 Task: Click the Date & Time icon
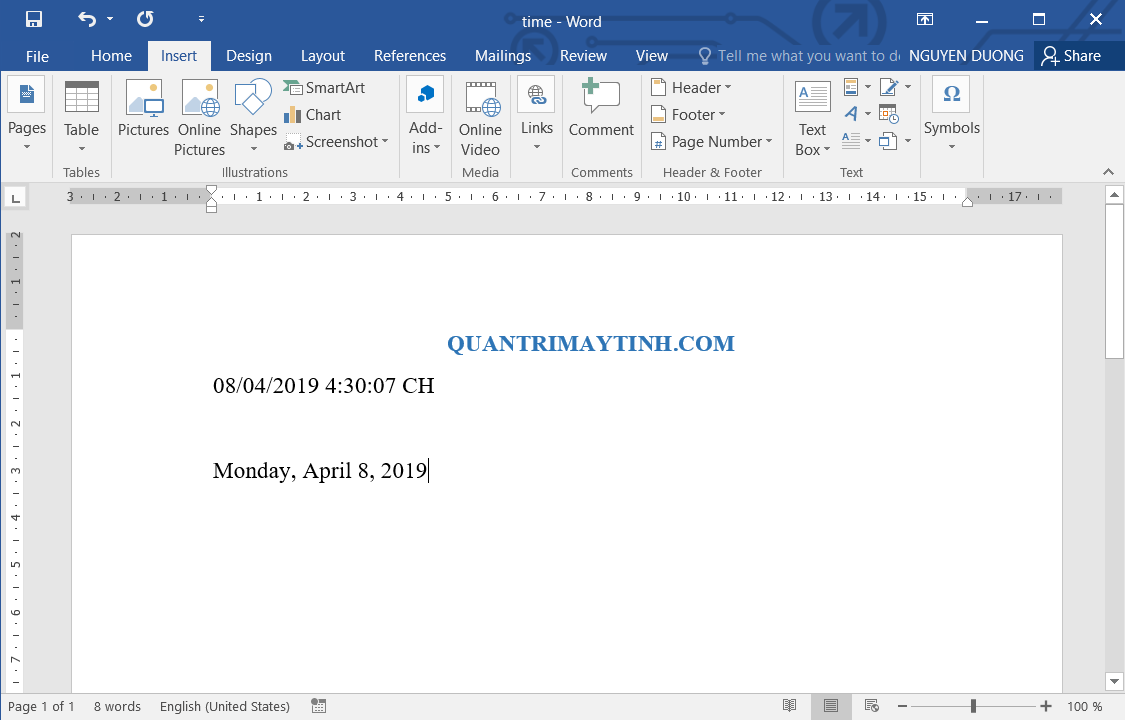pyautogui.click(x=889, y=114)
